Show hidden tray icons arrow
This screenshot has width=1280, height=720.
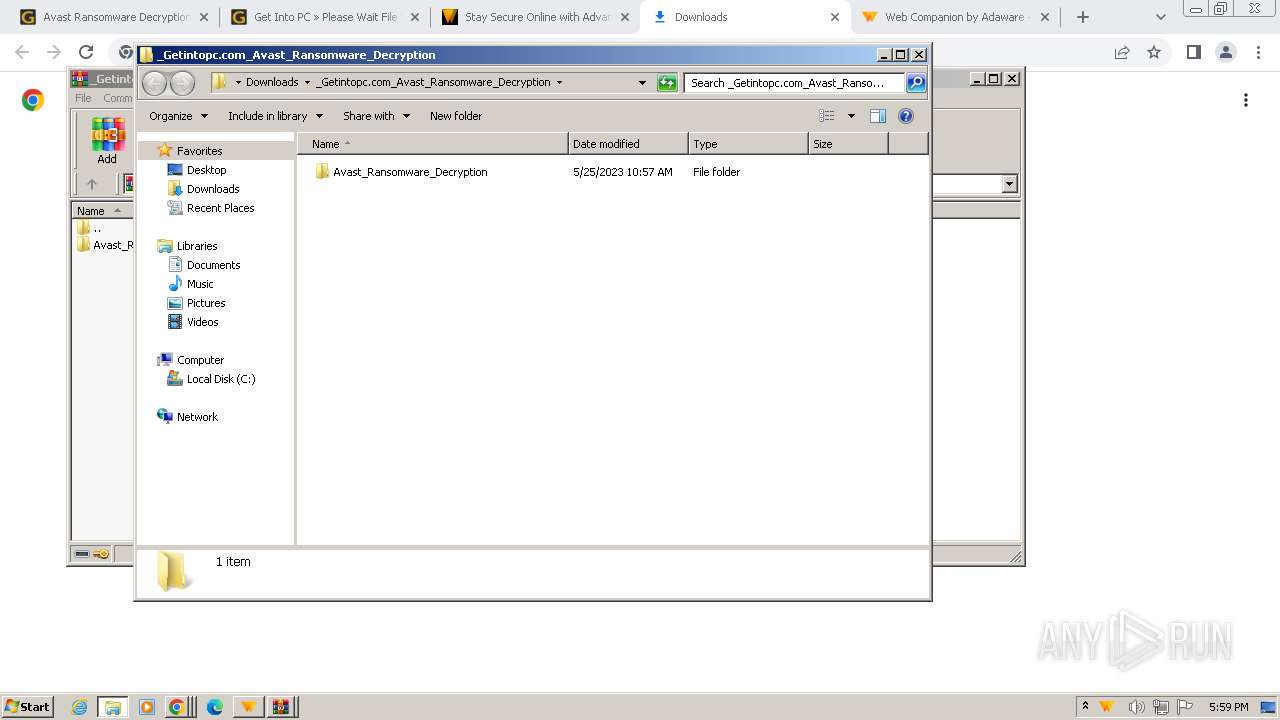coord(1085,706)
